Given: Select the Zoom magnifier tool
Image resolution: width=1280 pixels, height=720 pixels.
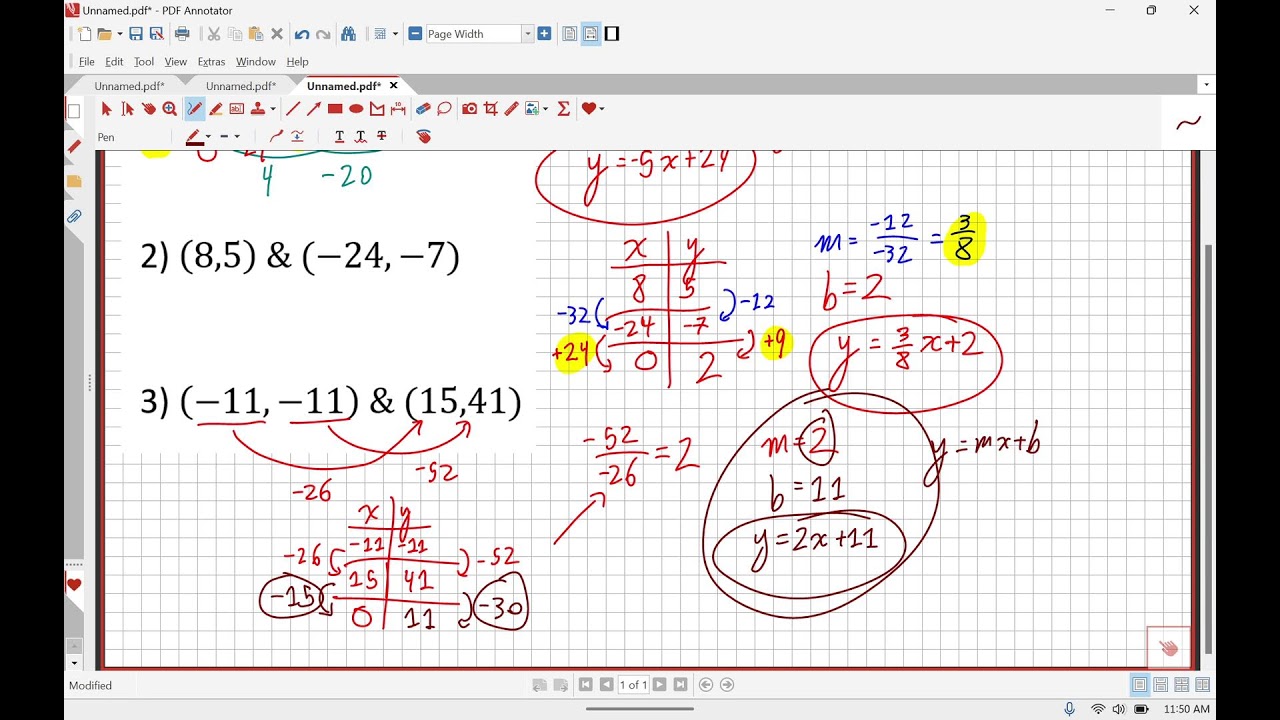Looking at the screenshot, I should click(x=170, y=109).
